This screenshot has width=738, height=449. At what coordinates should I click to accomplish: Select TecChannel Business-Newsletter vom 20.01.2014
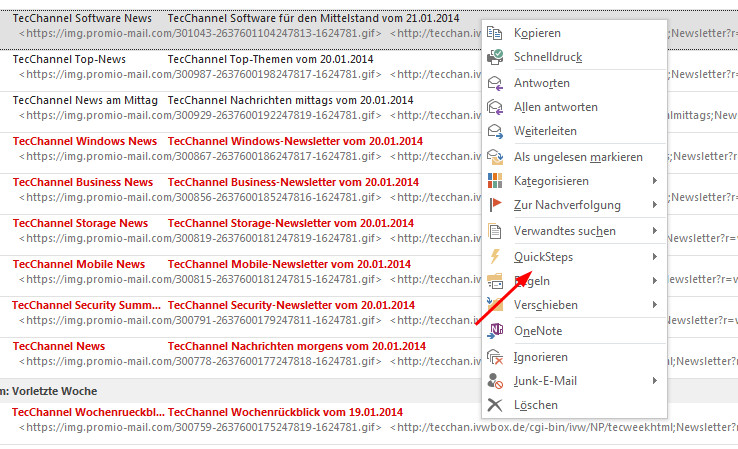pos(293,182)
